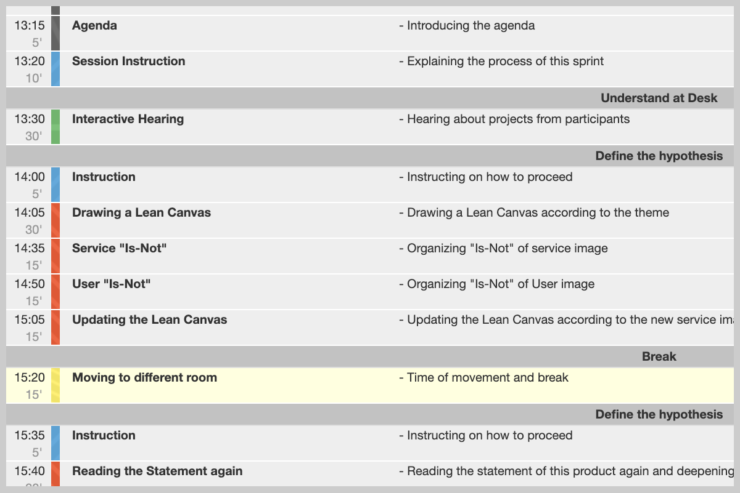Select the Agenda block title

(94, 25)
